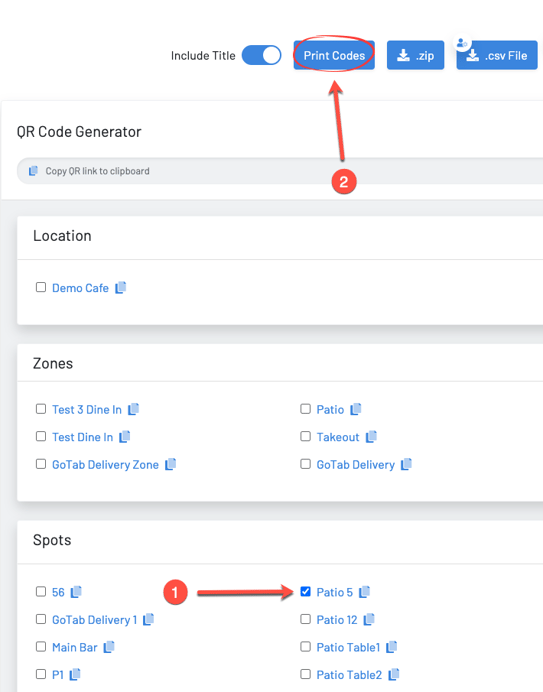Open the GoTab Delivery 1 link
This screenshot has height=692, width=543.
pos(94,620)
